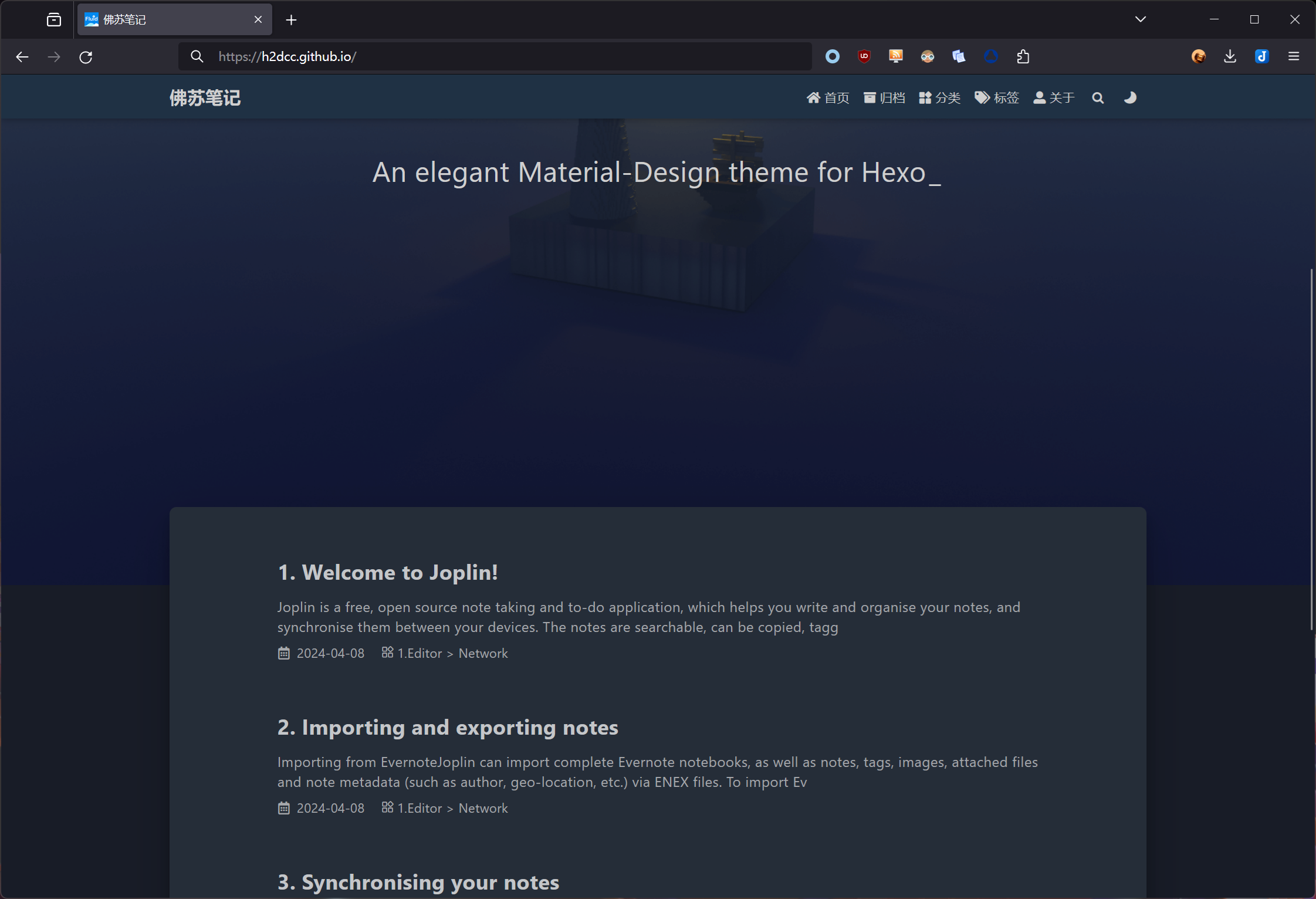The width and height of the screenshot is (1316, 899).
Task: Open the Extensions puzzle-piece menu
Action: 1023,56
